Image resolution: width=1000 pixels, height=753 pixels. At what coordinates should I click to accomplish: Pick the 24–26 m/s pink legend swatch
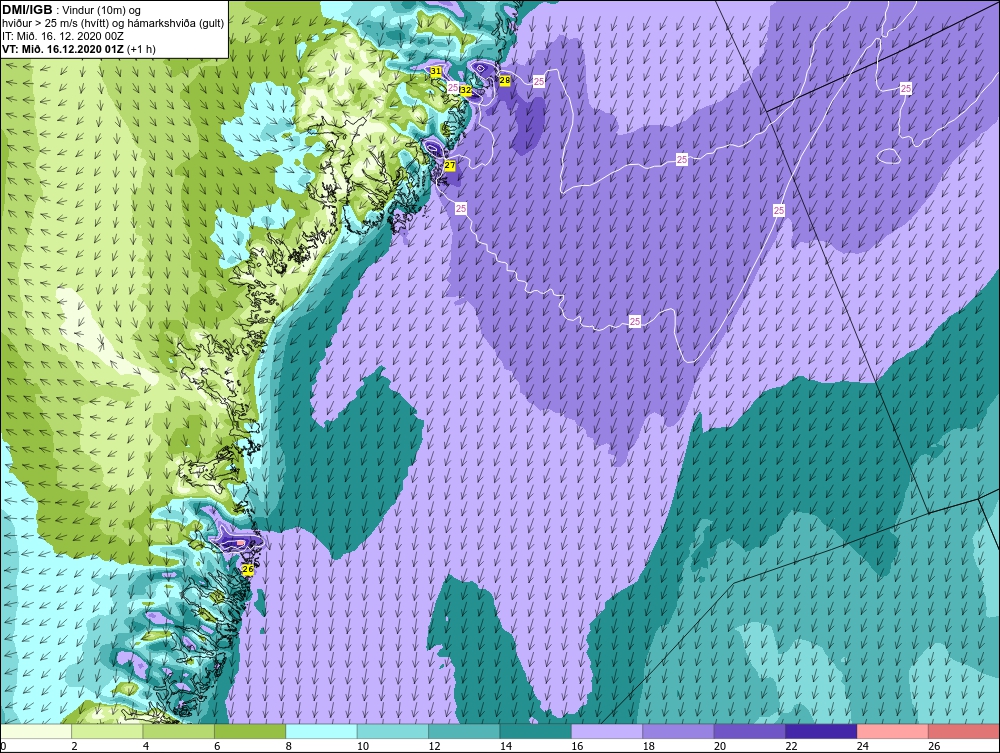point(893,731)
